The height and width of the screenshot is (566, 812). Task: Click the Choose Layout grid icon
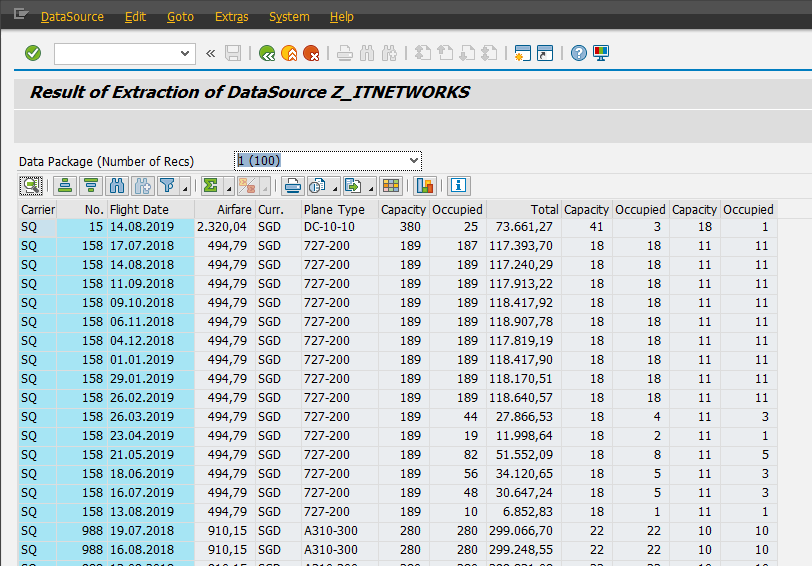[x=391, y=185]
